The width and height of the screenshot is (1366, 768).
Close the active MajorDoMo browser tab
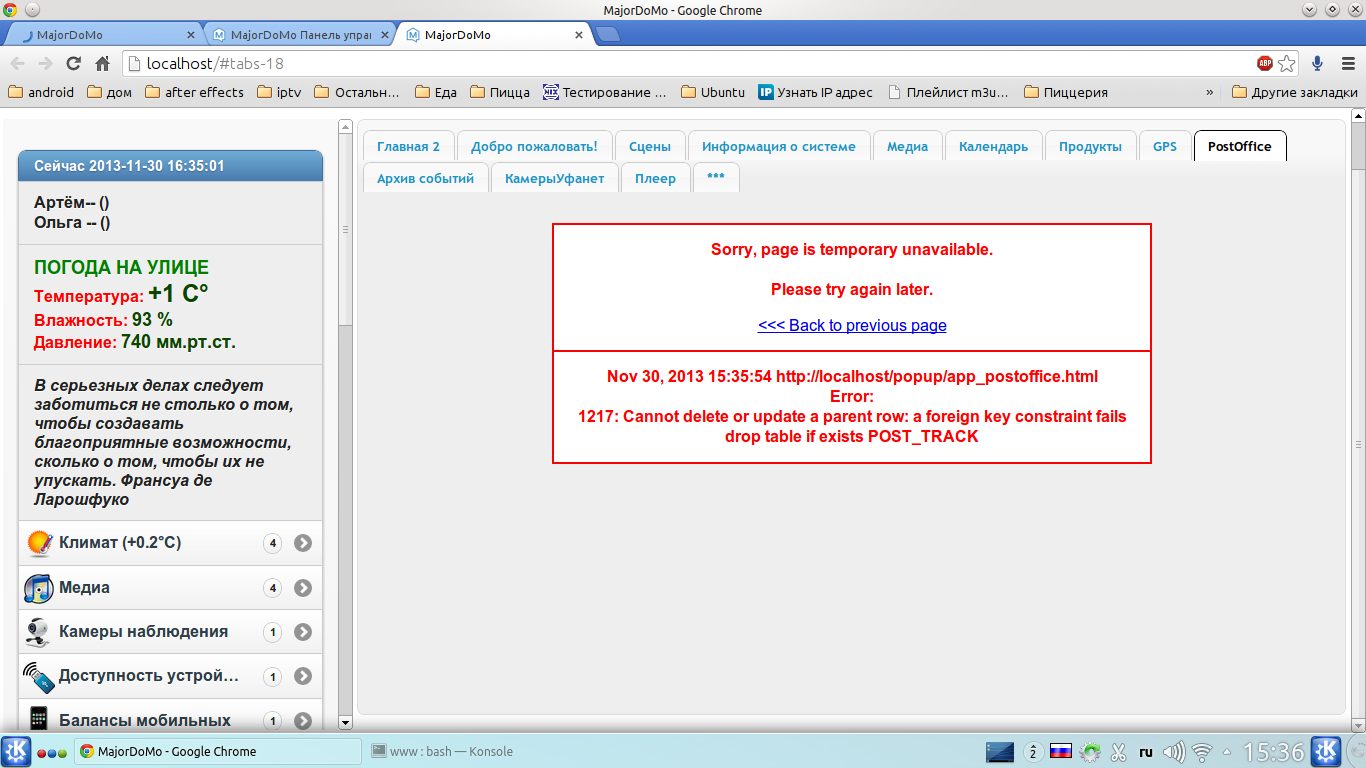click(x=578, y=35)
